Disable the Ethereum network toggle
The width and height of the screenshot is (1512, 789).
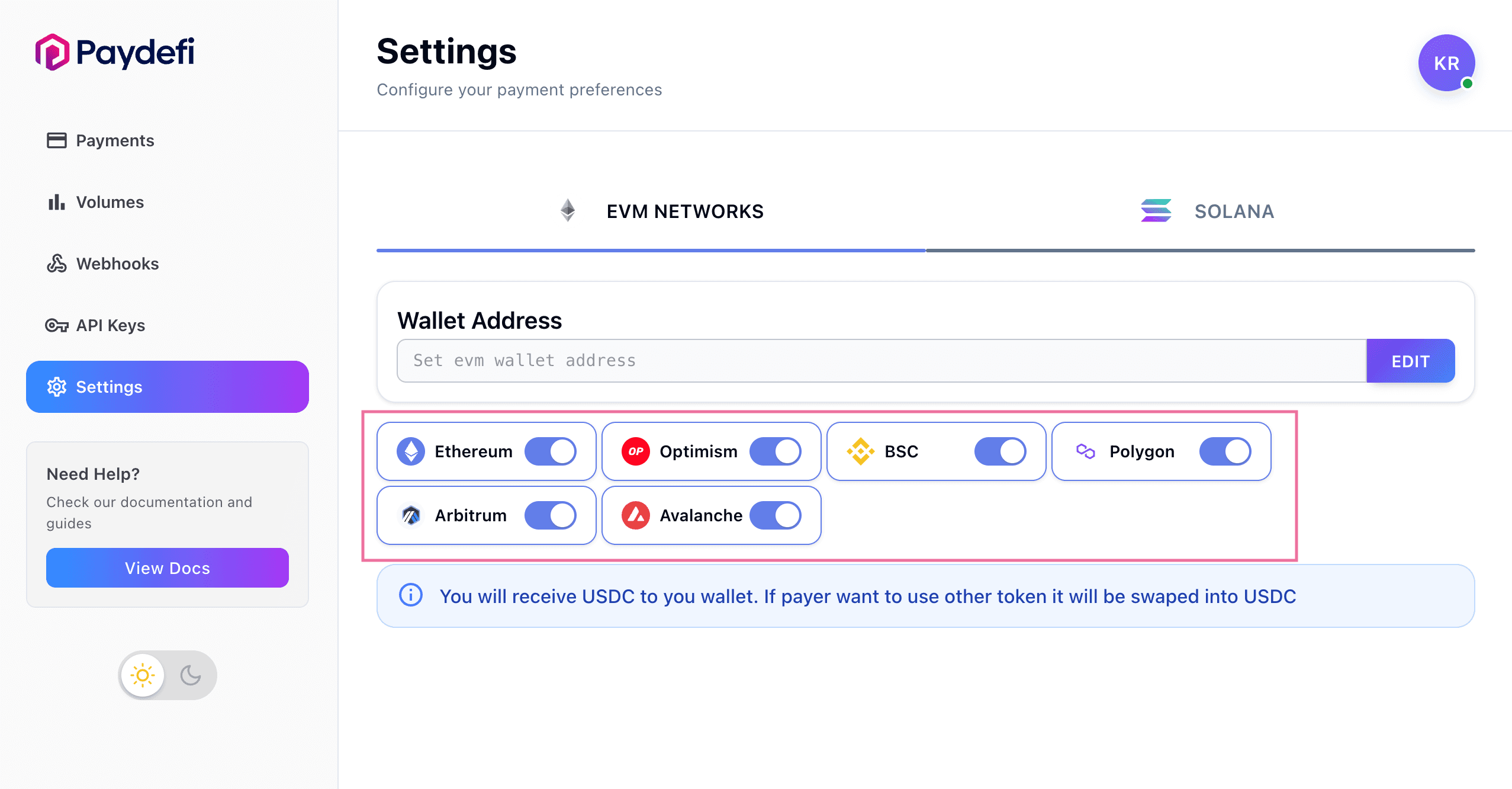coord(551,451)
